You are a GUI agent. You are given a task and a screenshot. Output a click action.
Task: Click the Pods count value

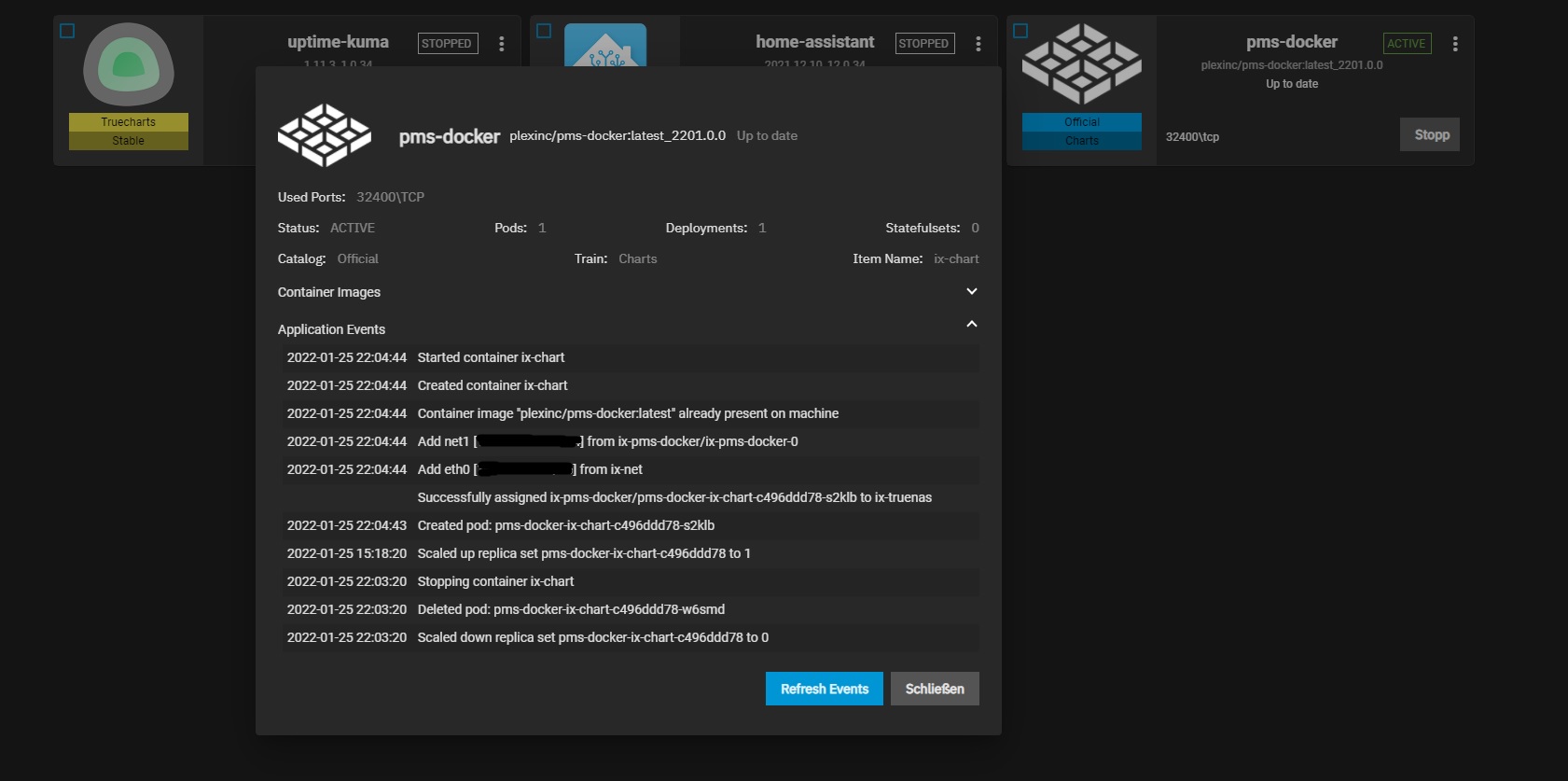point(542,228)
